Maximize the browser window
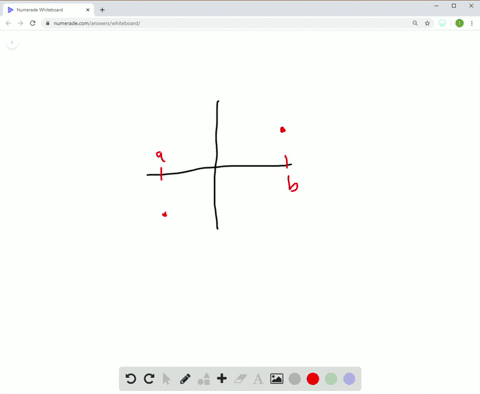Screen dimensions: 480x394 tap(454, 6)
